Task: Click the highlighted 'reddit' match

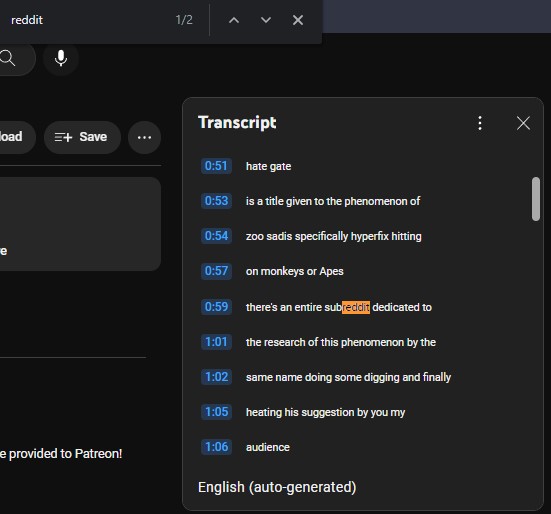Action: click(x=356, y=307)
